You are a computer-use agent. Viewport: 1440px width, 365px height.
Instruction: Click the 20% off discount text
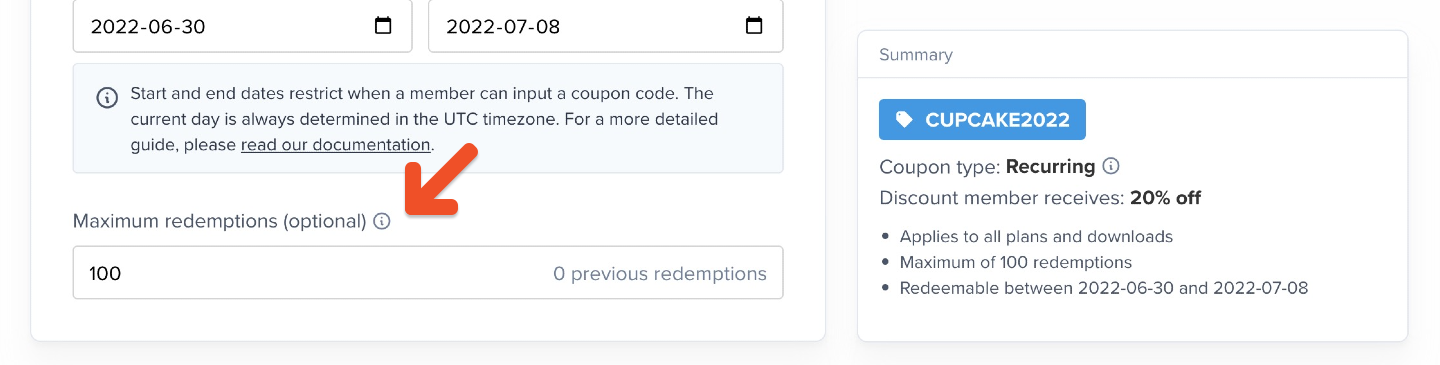tap(1165, 198)
